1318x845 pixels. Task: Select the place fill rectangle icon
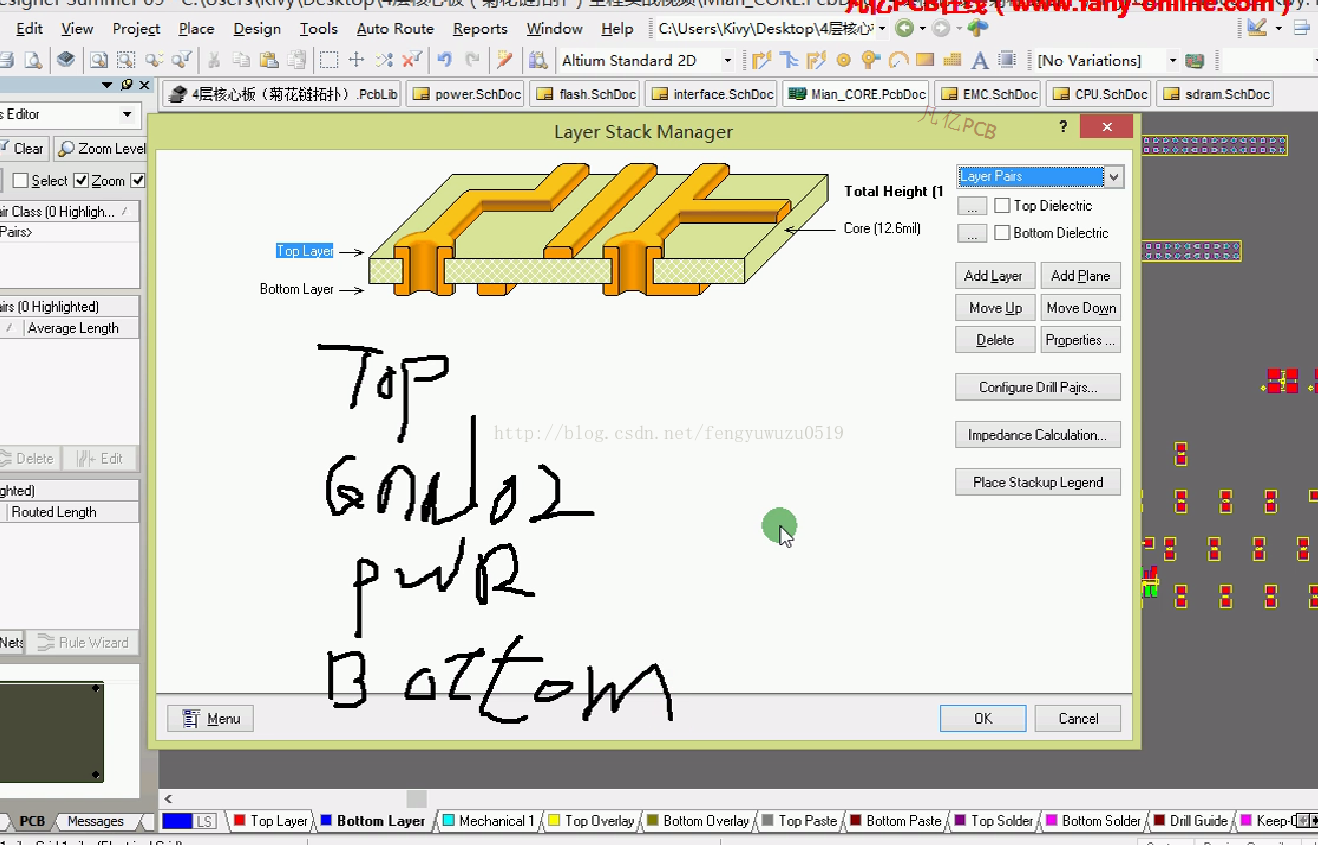click(x=924, y=60)
